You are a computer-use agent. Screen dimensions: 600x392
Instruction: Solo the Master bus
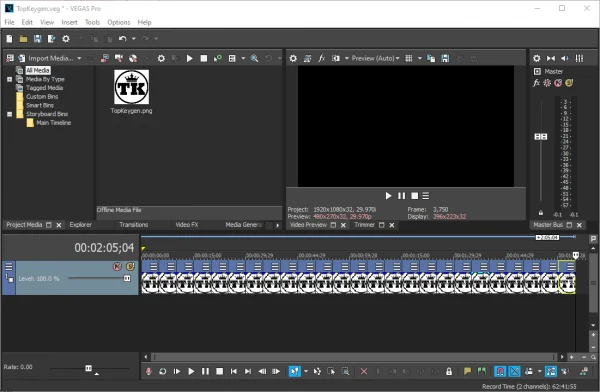point(569,83)
